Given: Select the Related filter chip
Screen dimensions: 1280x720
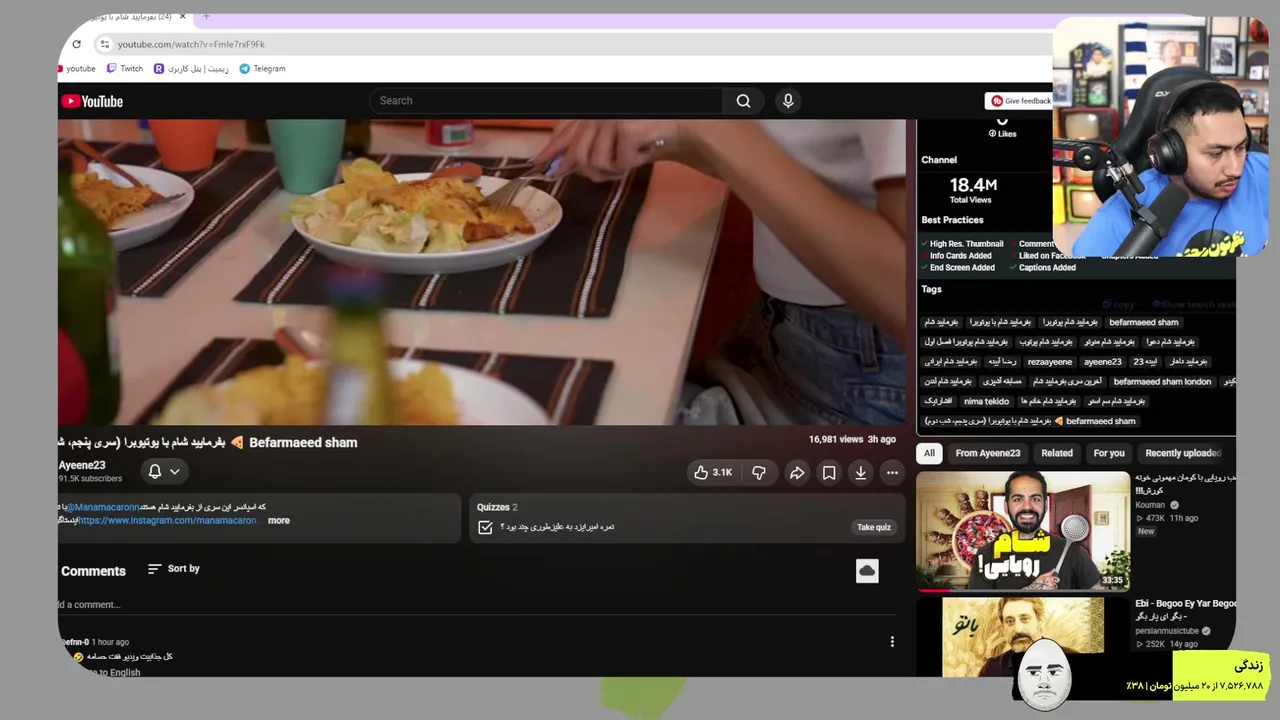Looking at the screenshot, I should coord(1057,453).
